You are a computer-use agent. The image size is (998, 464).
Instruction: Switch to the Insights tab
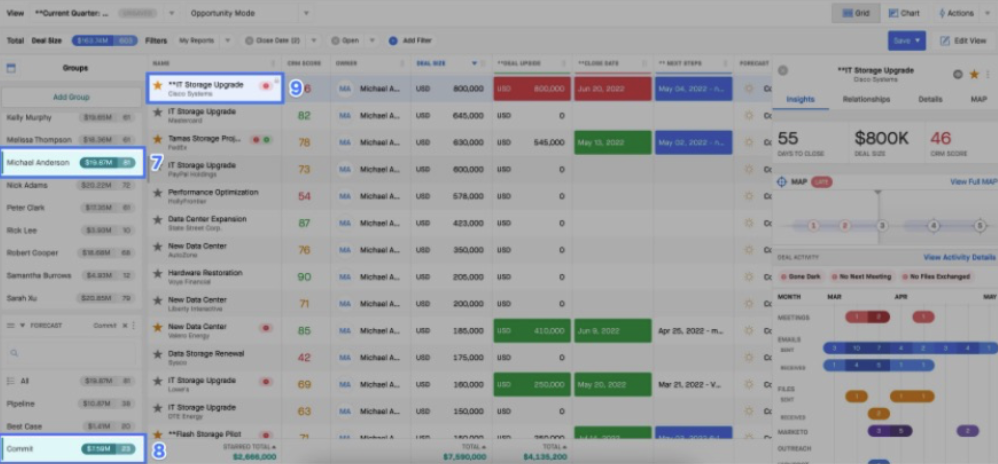pyautogui.click(x=800, y=99)
